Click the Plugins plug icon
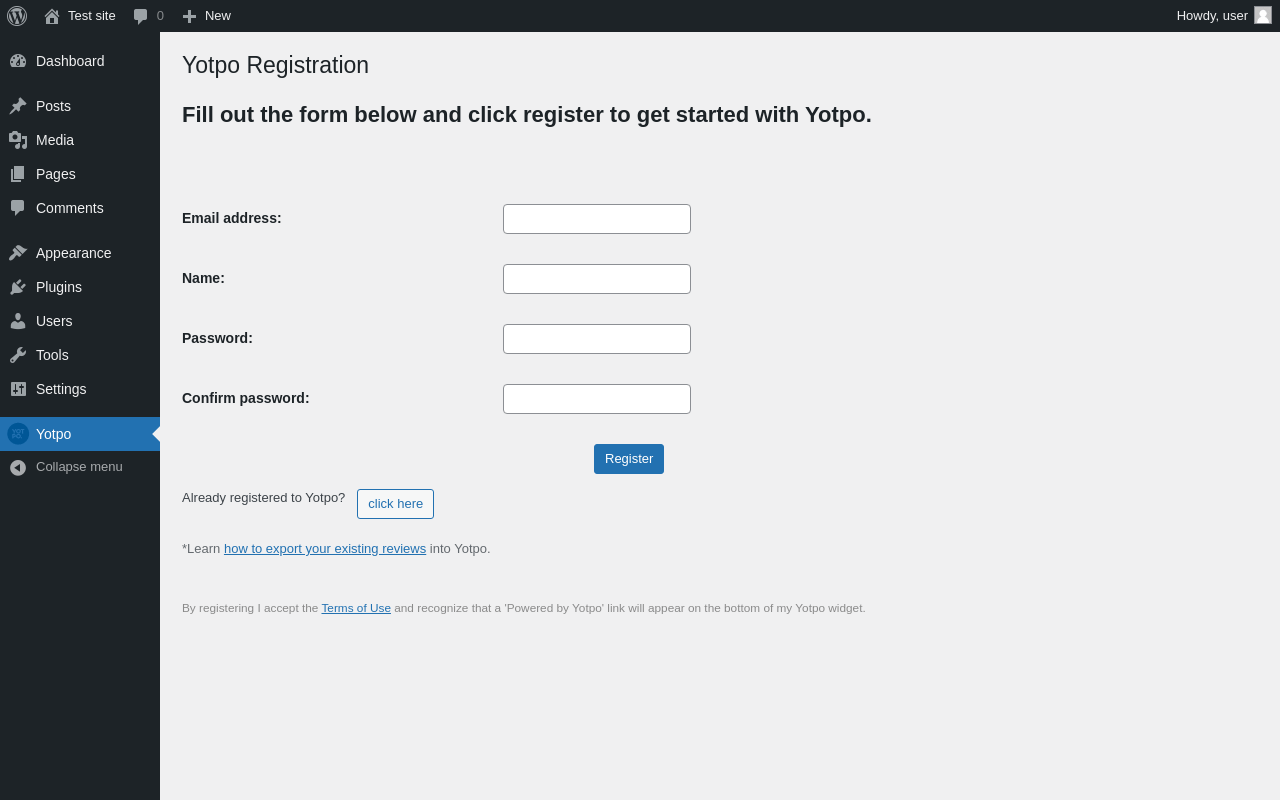1280x800 pixels. tap(18, 287)
